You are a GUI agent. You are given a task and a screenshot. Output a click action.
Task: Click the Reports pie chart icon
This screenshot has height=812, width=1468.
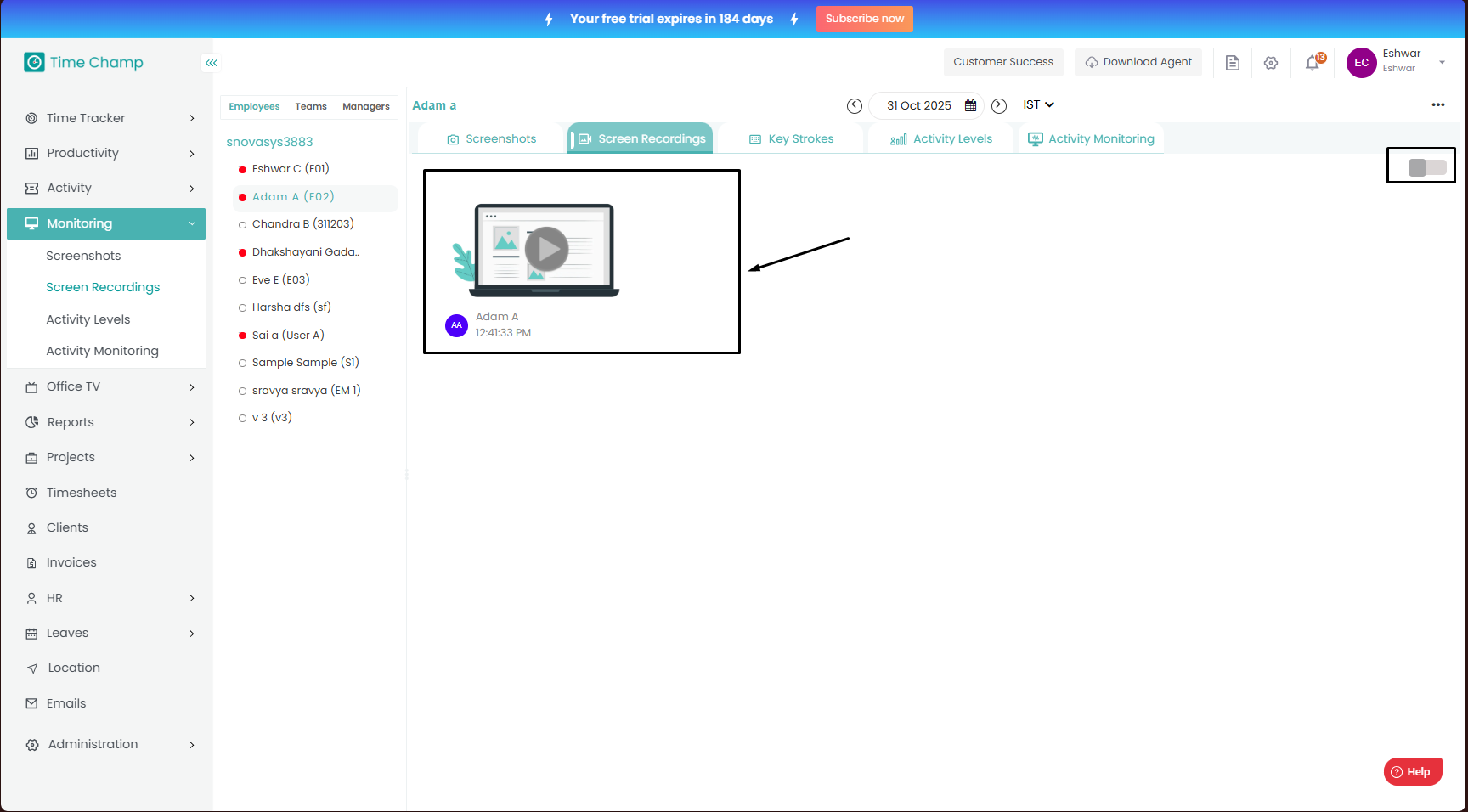pyautogui.click(x=31, y=422)
